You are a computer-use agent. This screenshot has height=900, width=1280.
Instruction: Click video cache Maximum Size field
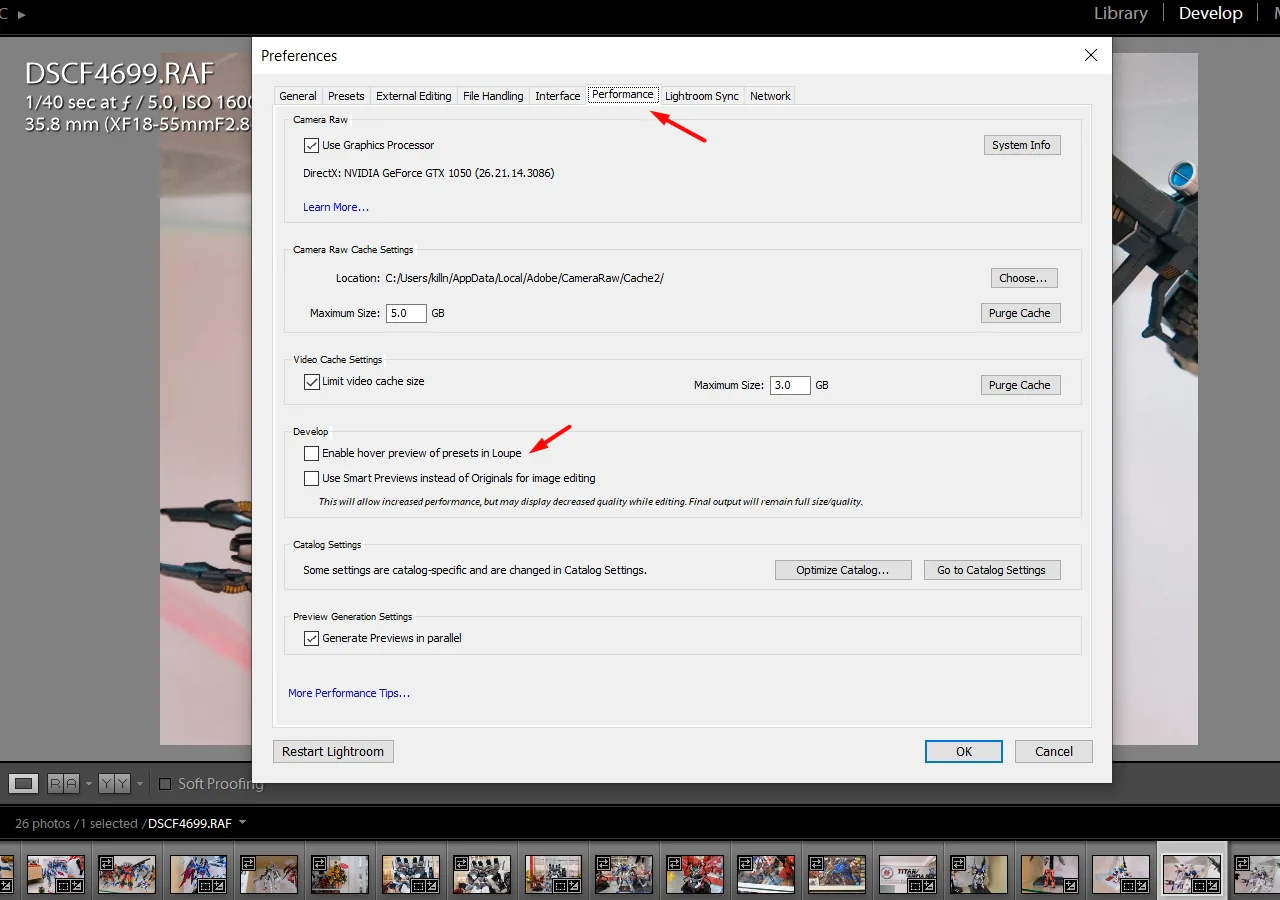pyautogui.click(x=790, y=385)
